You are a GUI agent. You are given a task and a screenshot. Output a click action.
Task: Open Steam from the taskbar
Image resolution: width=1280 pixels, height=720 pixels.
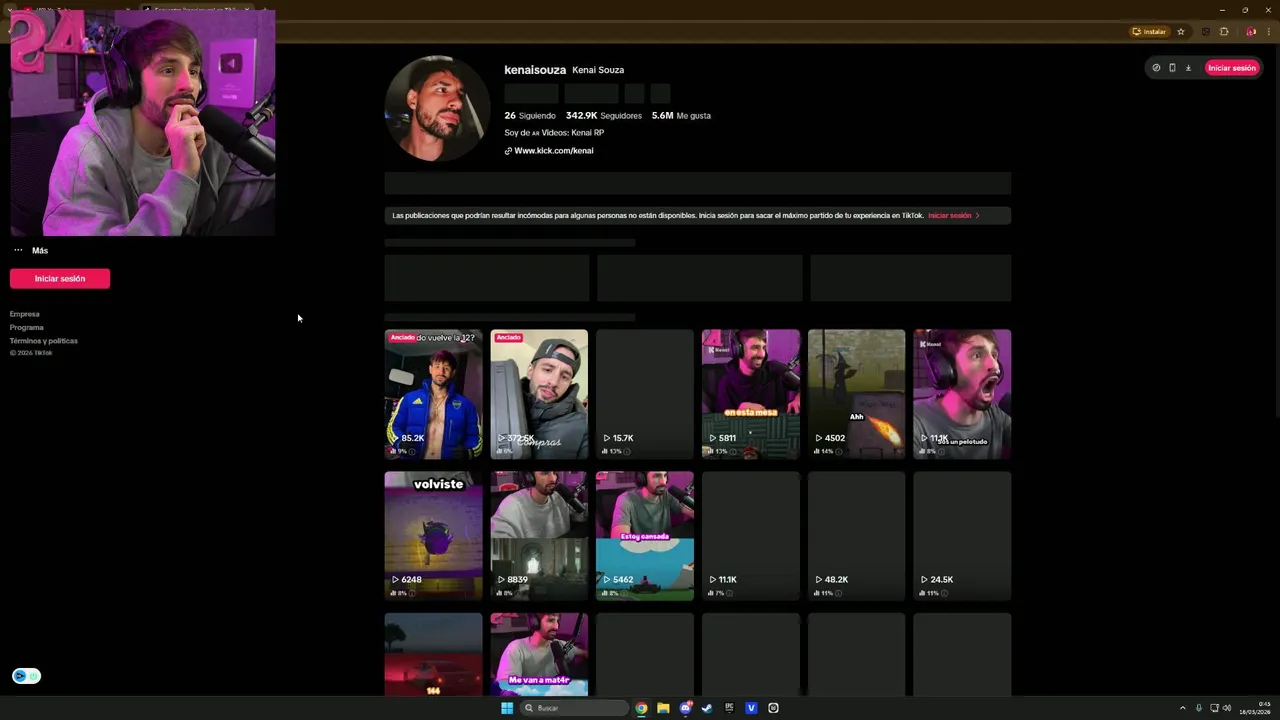707,708
